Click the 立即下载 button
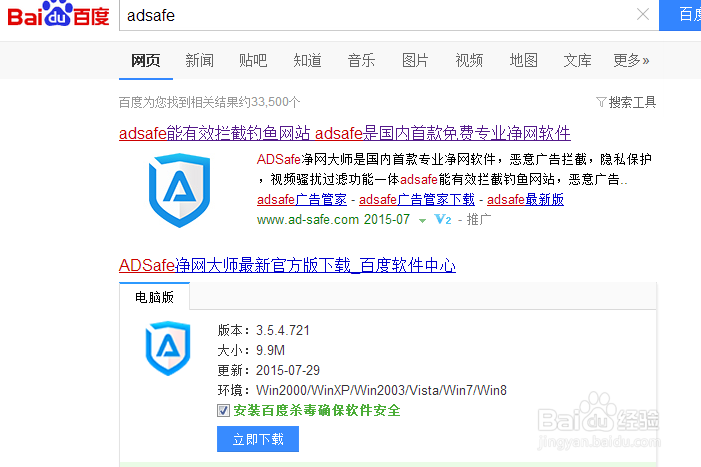701x467 pixels. click(258, 439)
